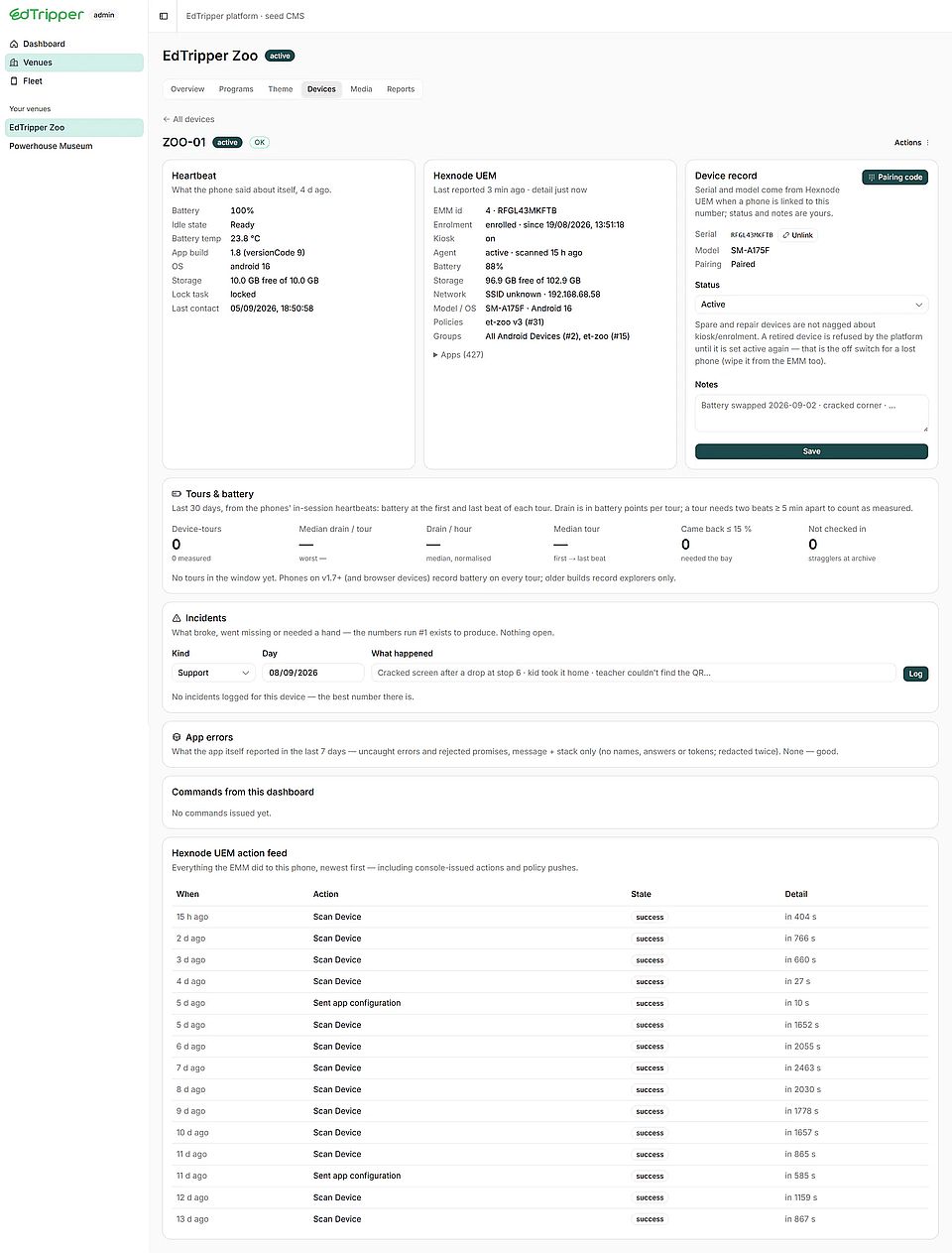This screenshot has height=1253, width=952.
Task: Click the OK status badge
Action: click(x=260, y=143)
